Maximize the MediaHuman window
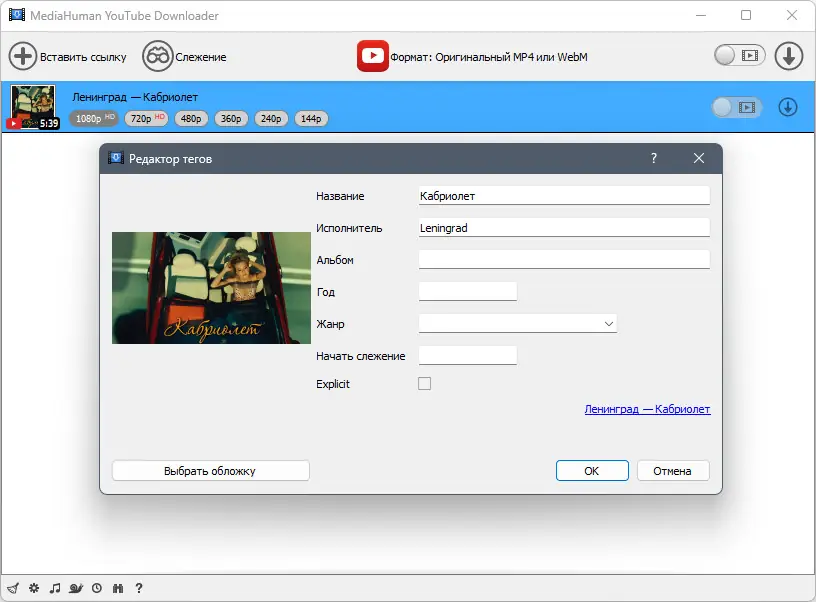816x602 pixels. 746,15
